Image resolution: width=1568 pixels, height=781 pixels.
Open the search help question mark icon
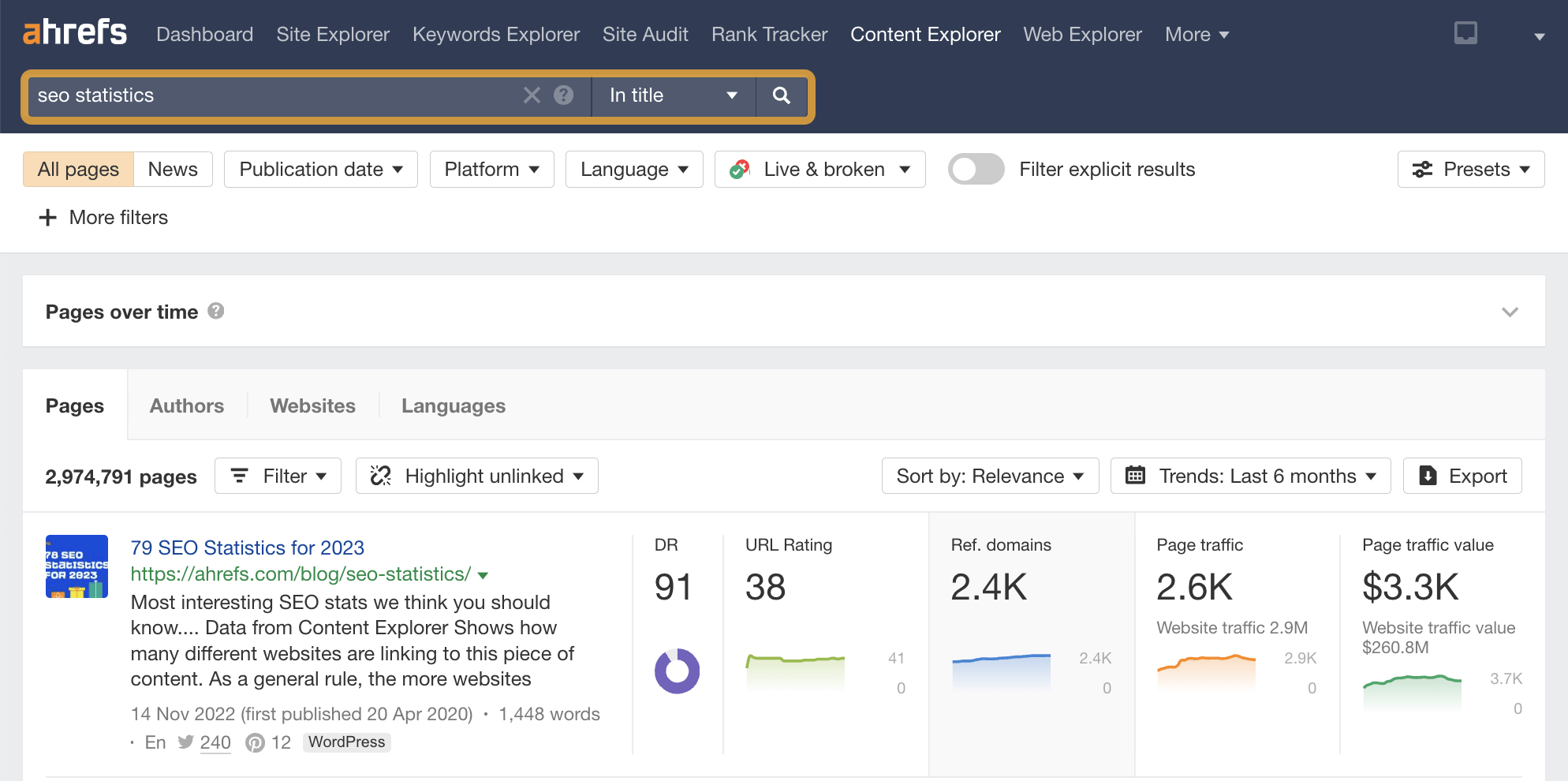pyautogui.click(x=563, y=95)
